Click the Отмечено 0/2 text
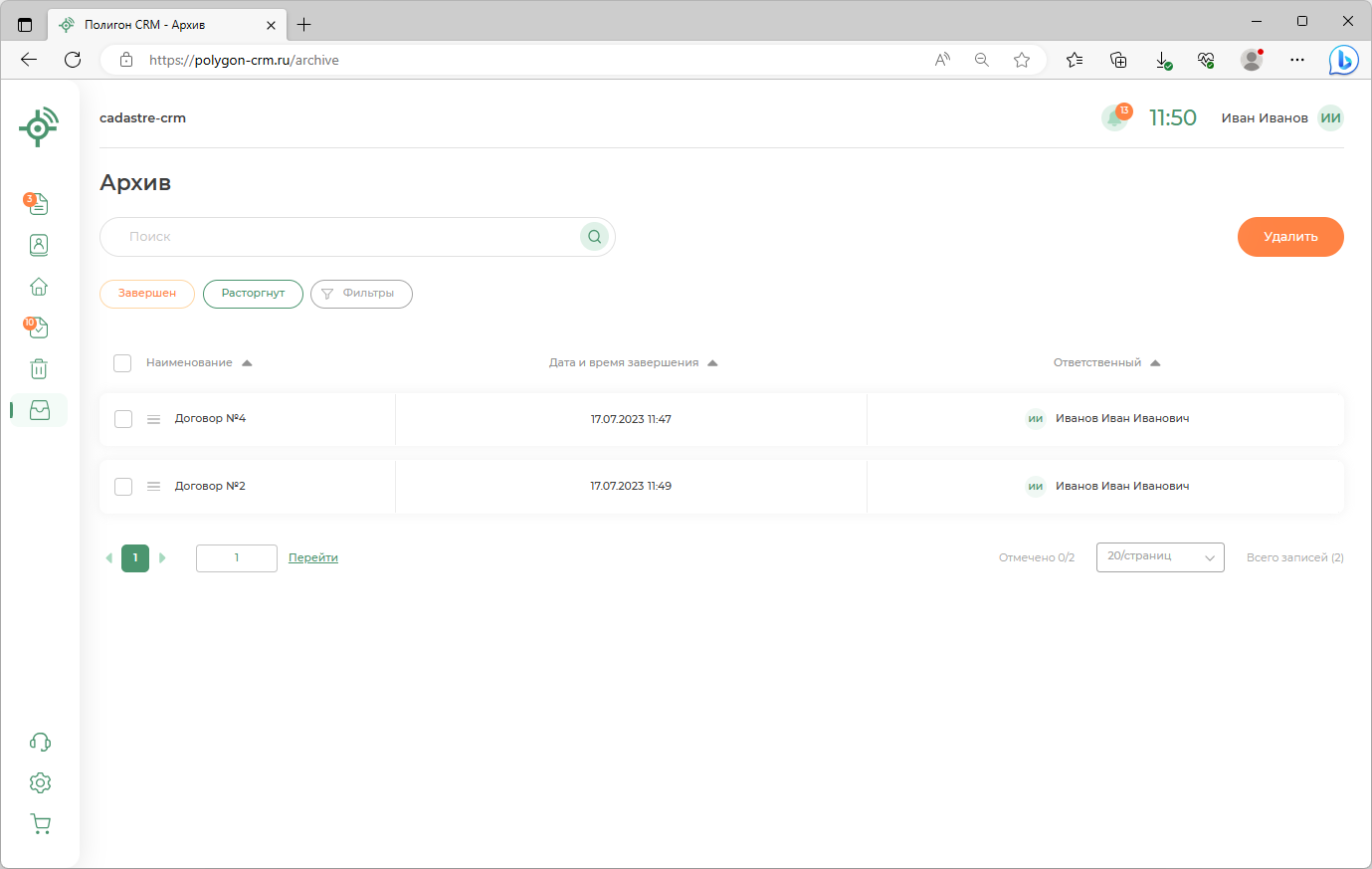The height and width of the screenshot is (869, 1372). 1037,558
